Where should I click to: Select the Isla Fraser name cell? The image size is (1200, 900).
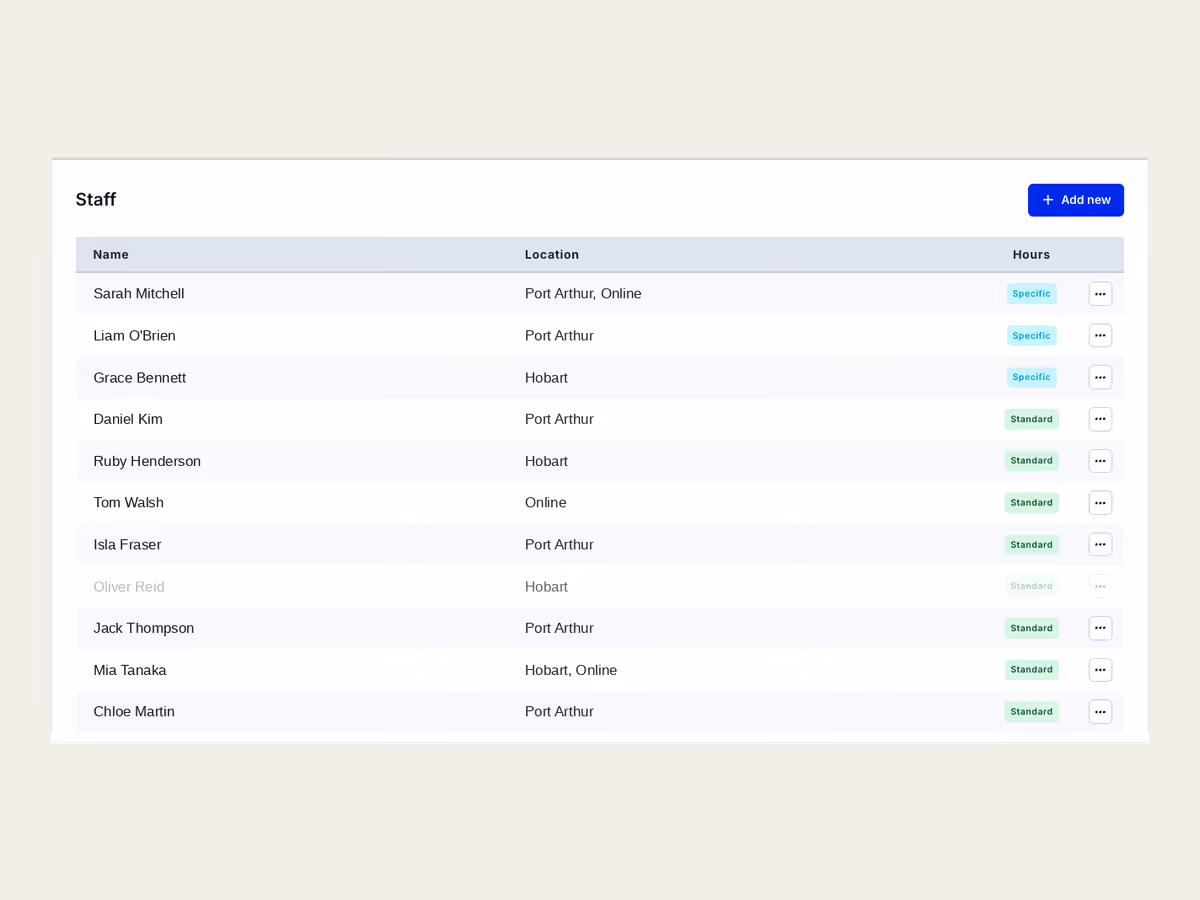coord(127,545)
